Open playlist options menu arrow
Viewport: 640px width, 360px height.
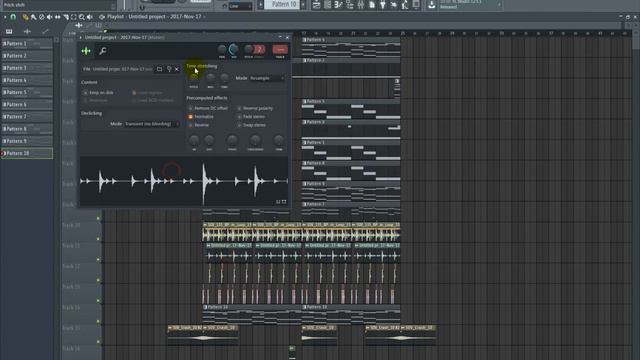5,17
